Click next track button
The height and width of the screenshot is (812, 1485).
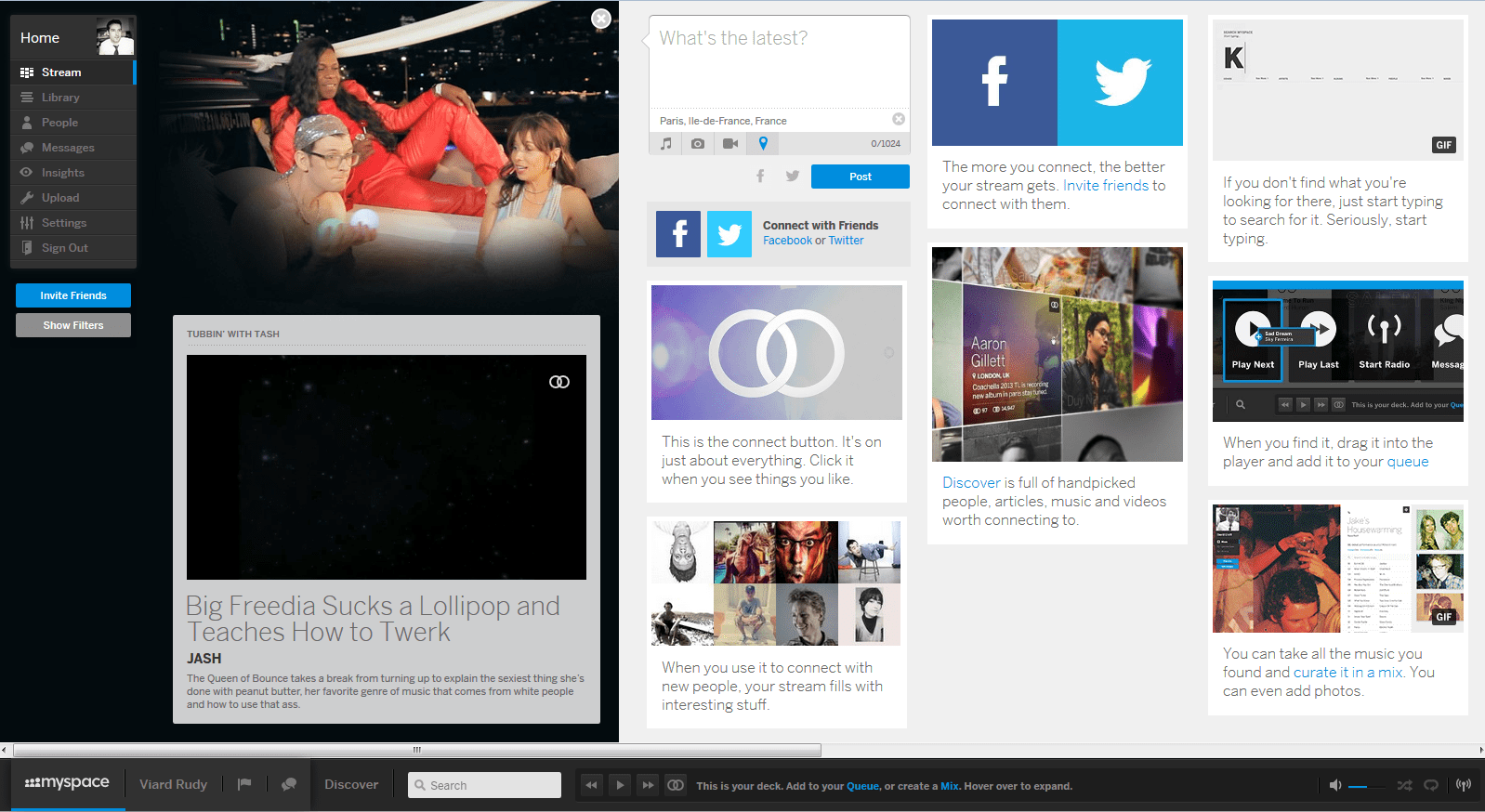[x=648, y=785]
